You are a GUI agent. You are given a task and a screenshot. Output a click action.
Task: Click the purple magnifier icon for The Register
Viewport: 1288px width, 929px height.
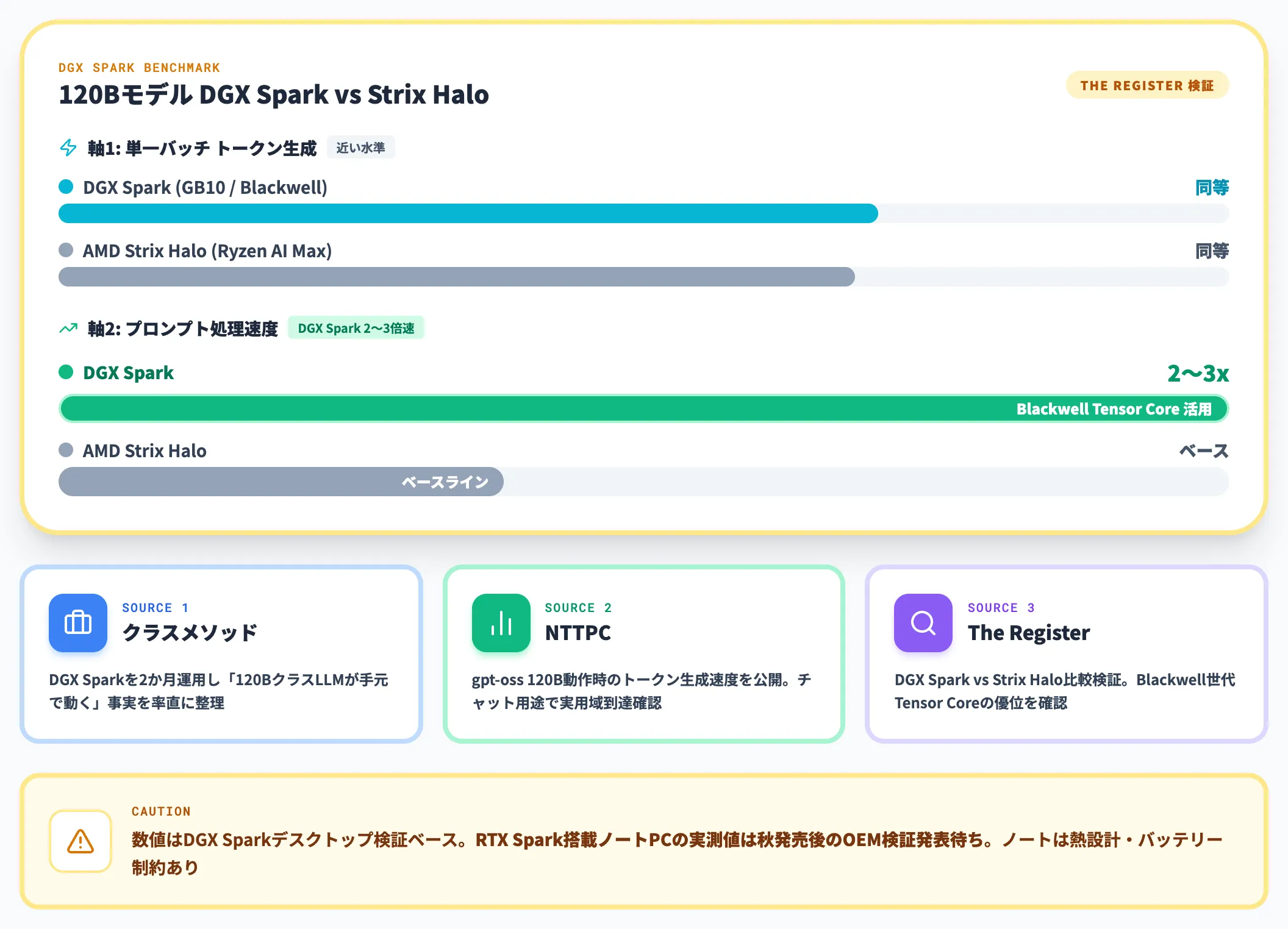[x=923, y=623]
